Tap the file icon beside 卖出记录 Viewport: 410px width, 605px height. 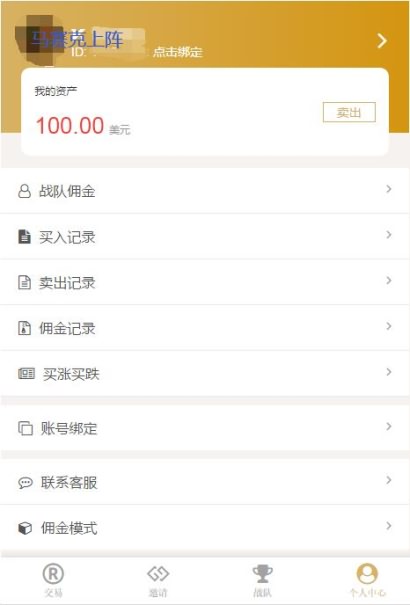point(24,282)
